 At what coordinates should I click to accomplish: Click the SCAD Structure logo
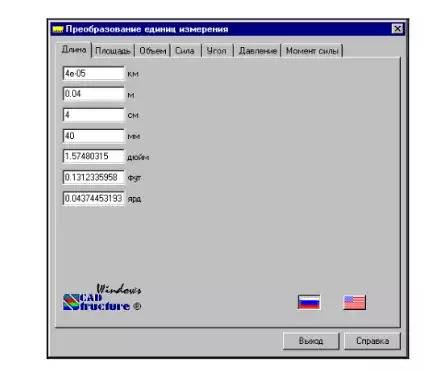click(102, 298)
